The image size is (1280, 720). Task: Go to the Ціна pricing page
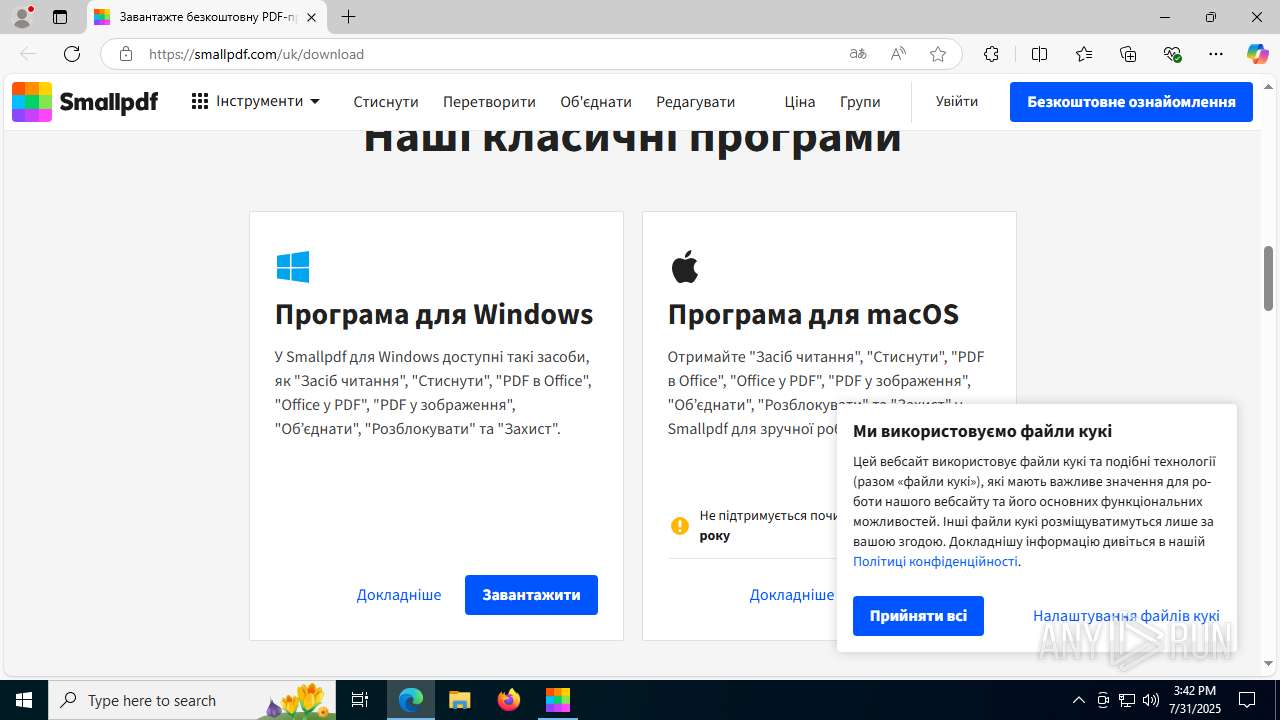point(800,102)
